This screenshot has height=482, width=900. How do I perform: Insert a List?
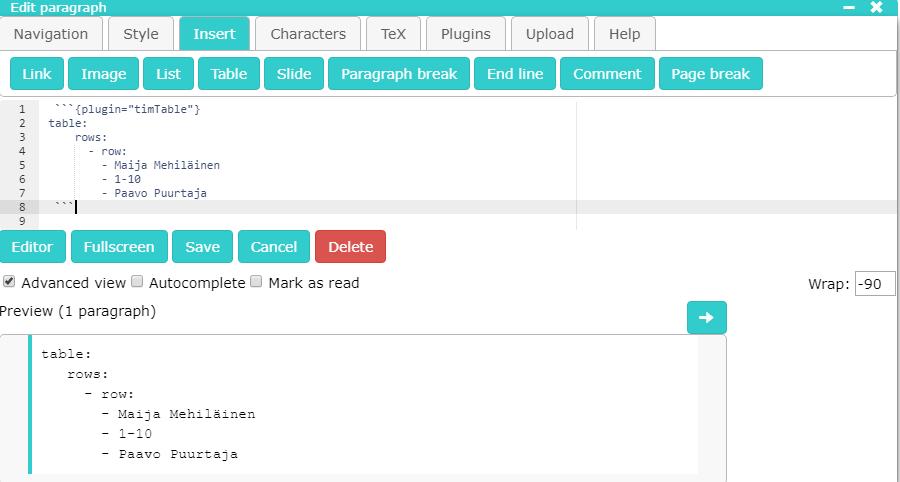(168, 73)
